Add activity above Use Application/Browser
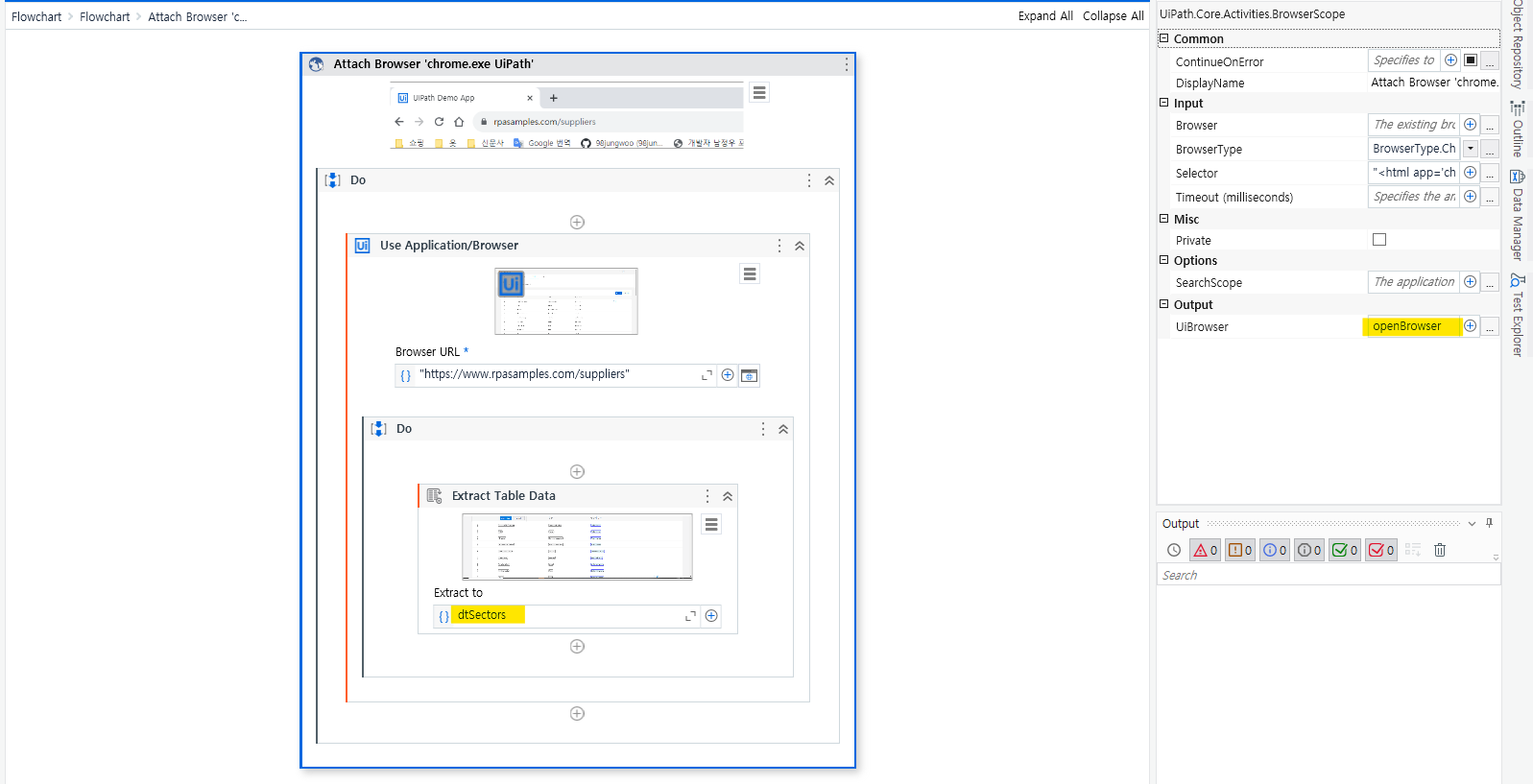The width and height of the screenshot is (1533, 784). tap(577, 223)
